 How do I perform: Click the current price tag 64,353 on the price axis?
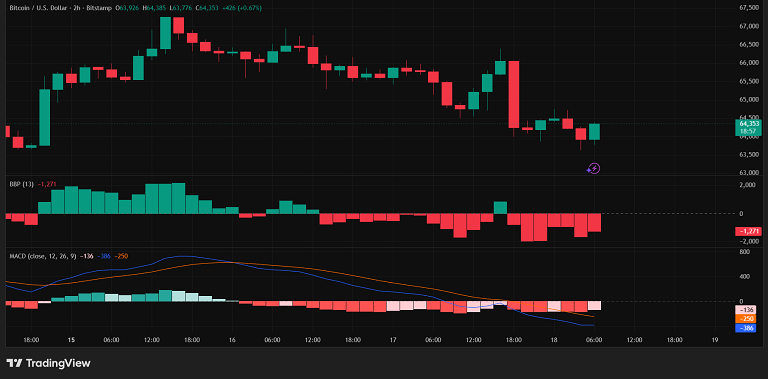point(747,127)
